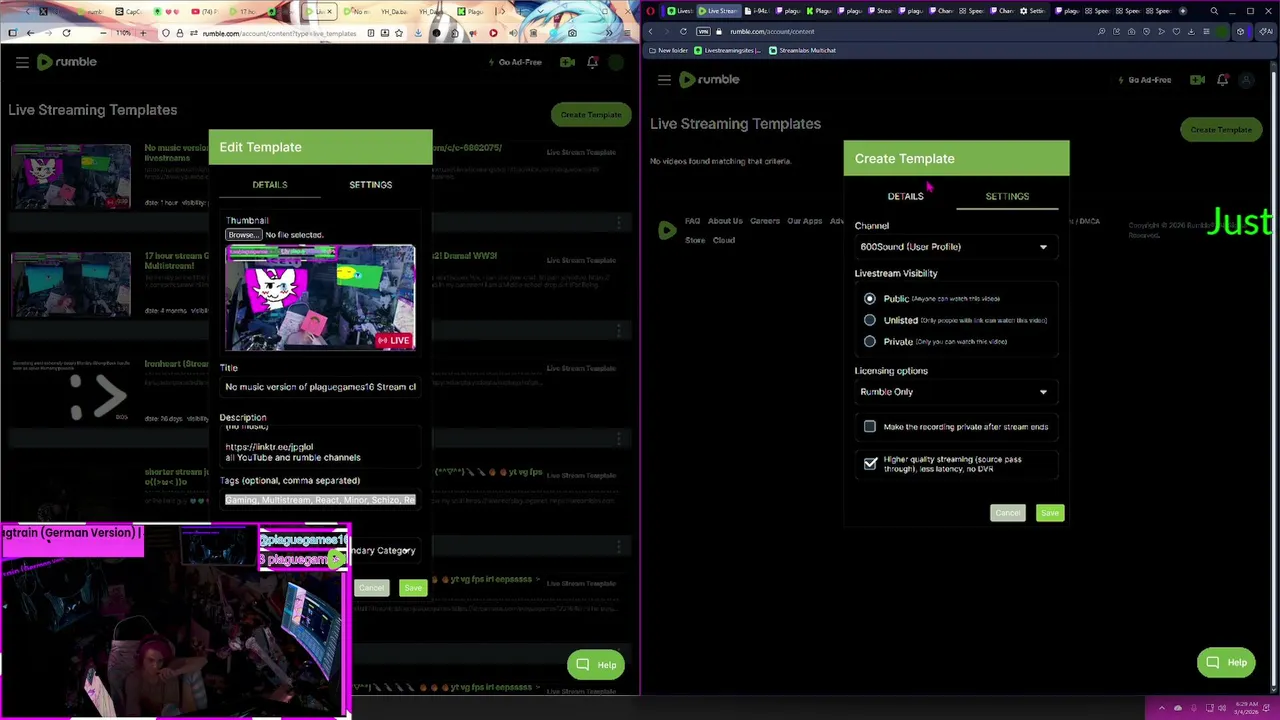Screen dimensions: 1280x720
Task: Open Help chat in left window
Action: 596,665
